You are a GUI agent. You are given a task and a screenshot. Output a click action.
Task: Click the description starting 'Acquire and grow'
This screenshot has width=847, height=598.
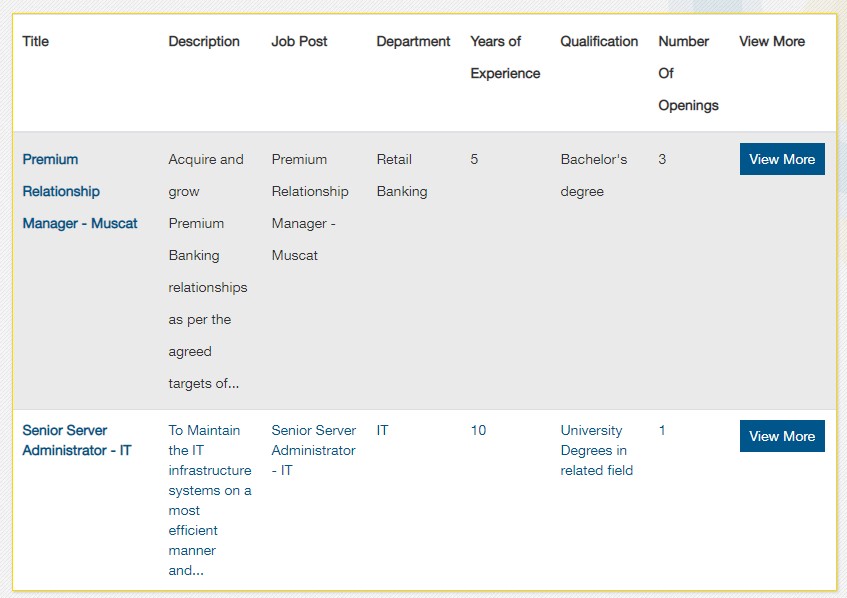point(208,271)
